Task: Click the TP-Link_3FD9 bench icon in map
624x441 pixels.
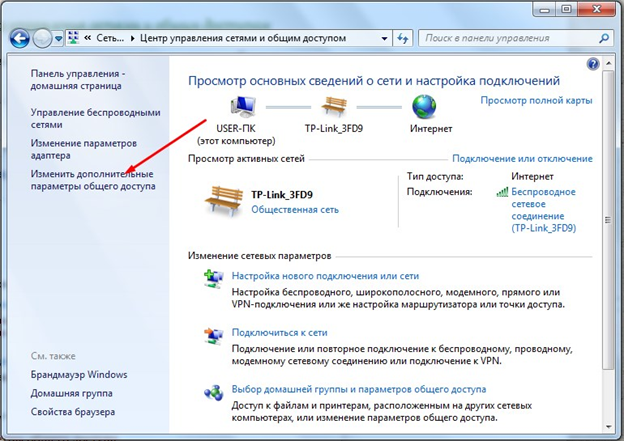Action: pyautogui.click(x=334, y=106)
